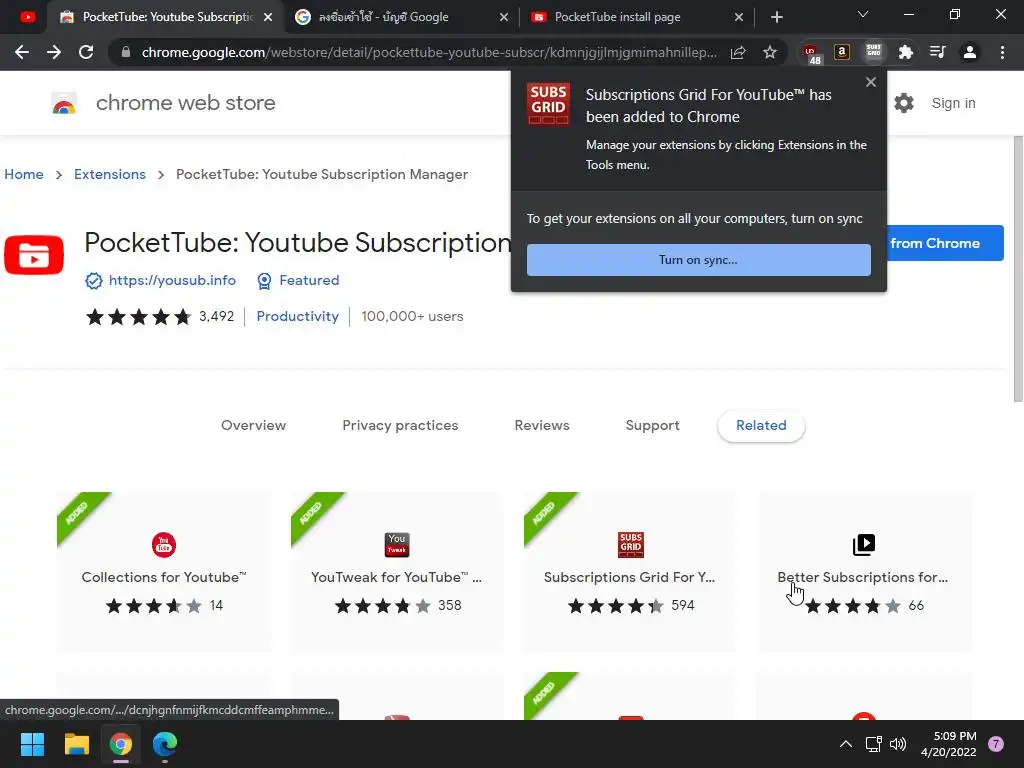Click the Better Subscriptions card icon
1024x768 pixels.
[x=864, y=545]
